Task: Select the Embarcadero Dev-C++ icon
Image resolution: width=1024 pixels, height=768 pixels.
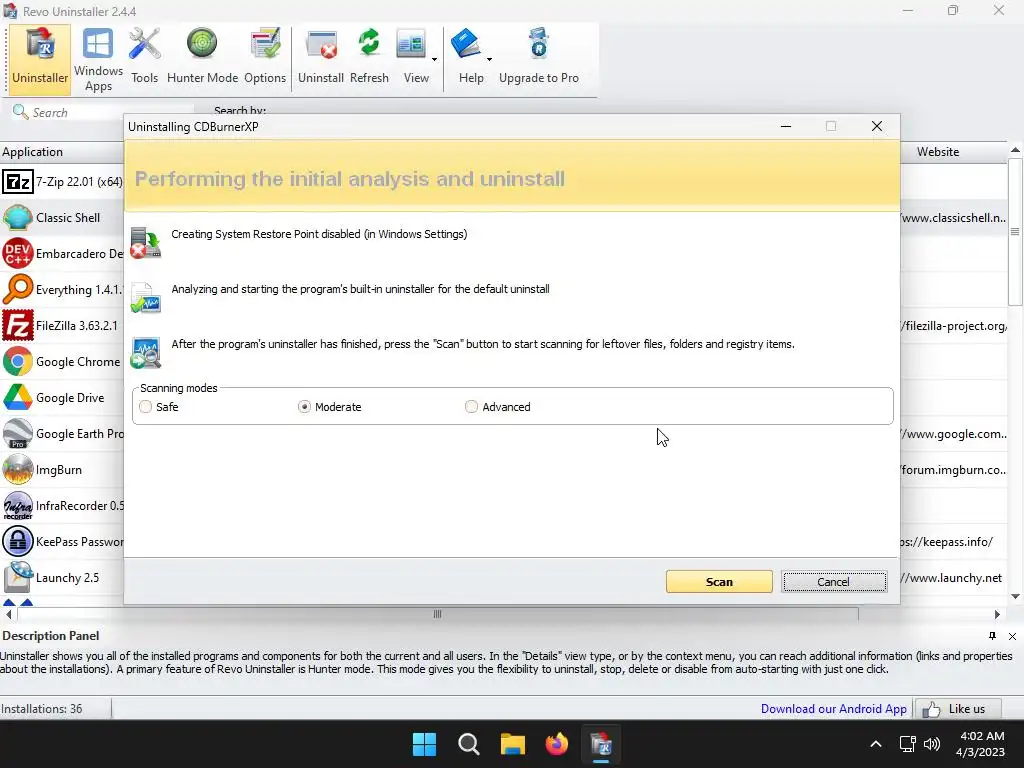Action: coord(18,253)
